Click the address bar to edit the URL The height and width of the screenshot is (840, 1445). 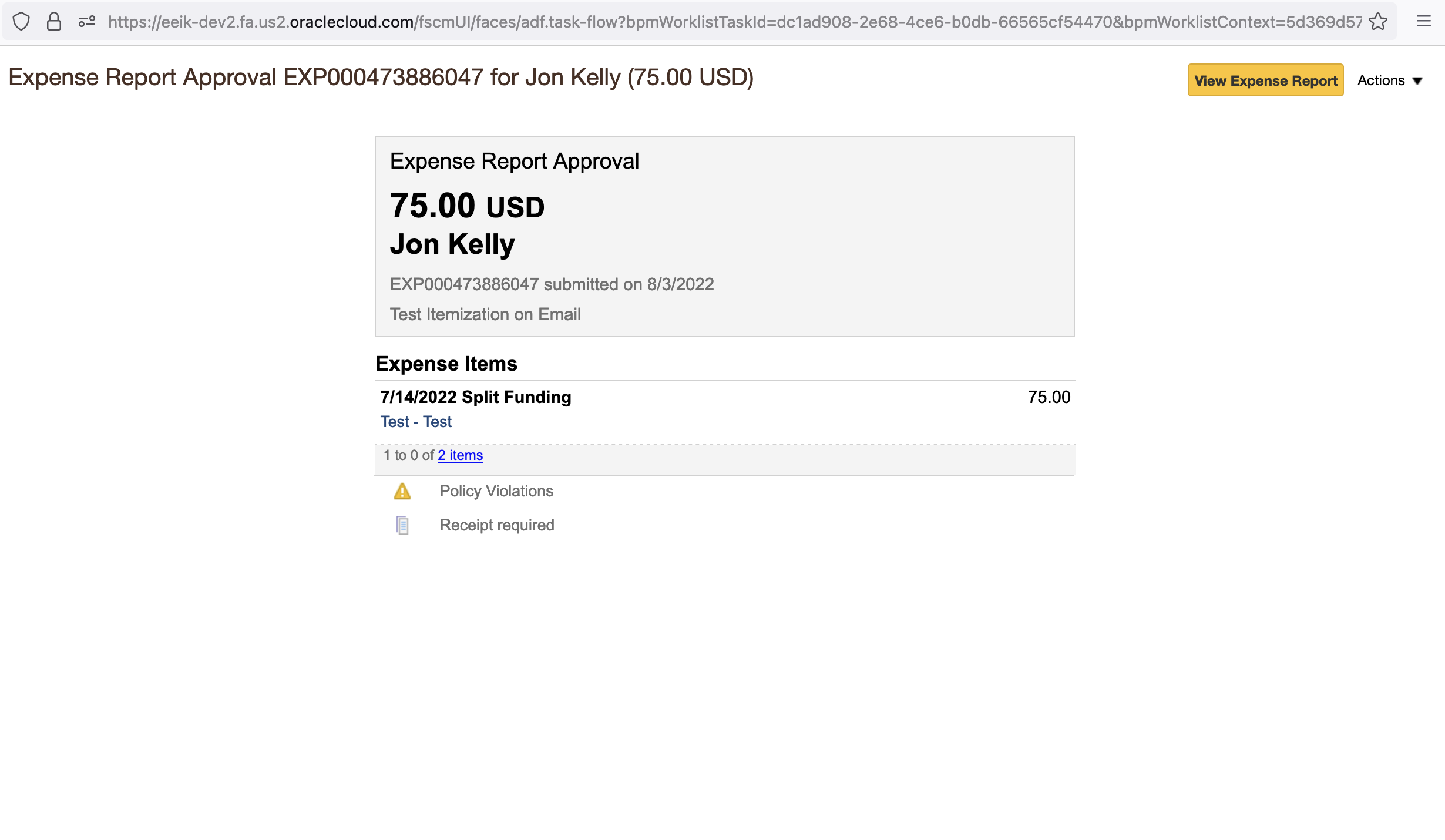pyautogui.click(x=705, y=21)
